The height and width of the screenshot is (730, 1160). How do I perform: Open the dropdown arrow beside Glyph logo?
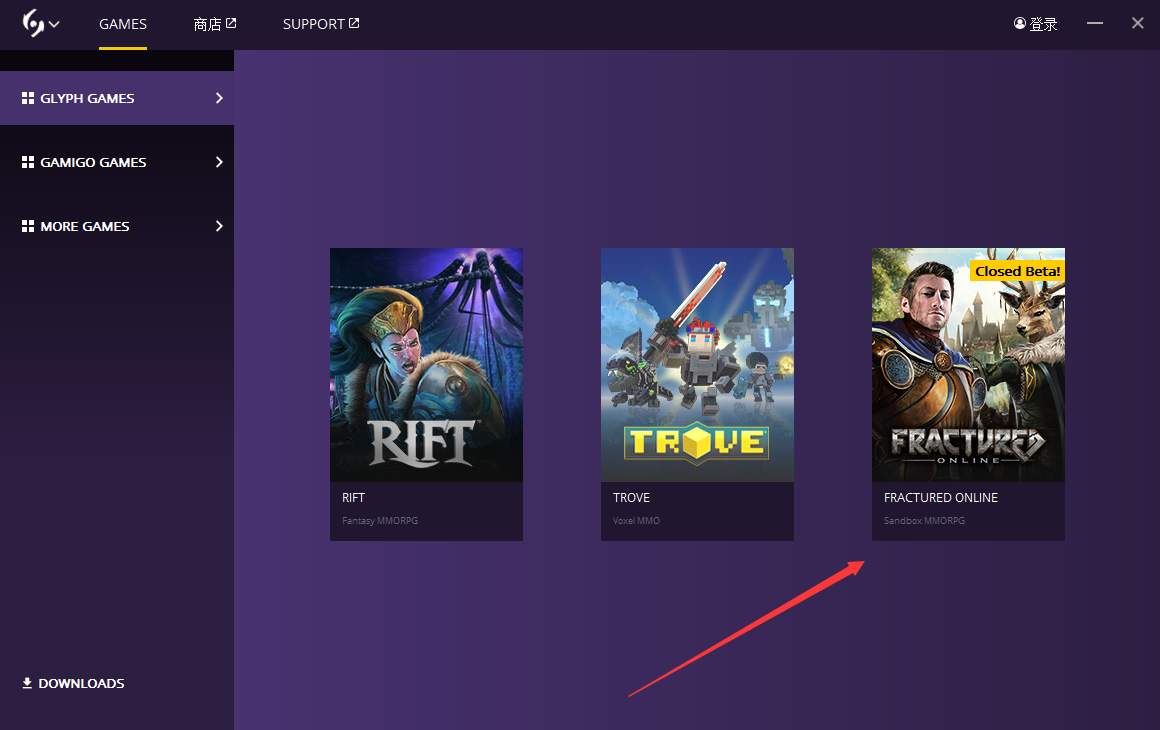(54, 24)
